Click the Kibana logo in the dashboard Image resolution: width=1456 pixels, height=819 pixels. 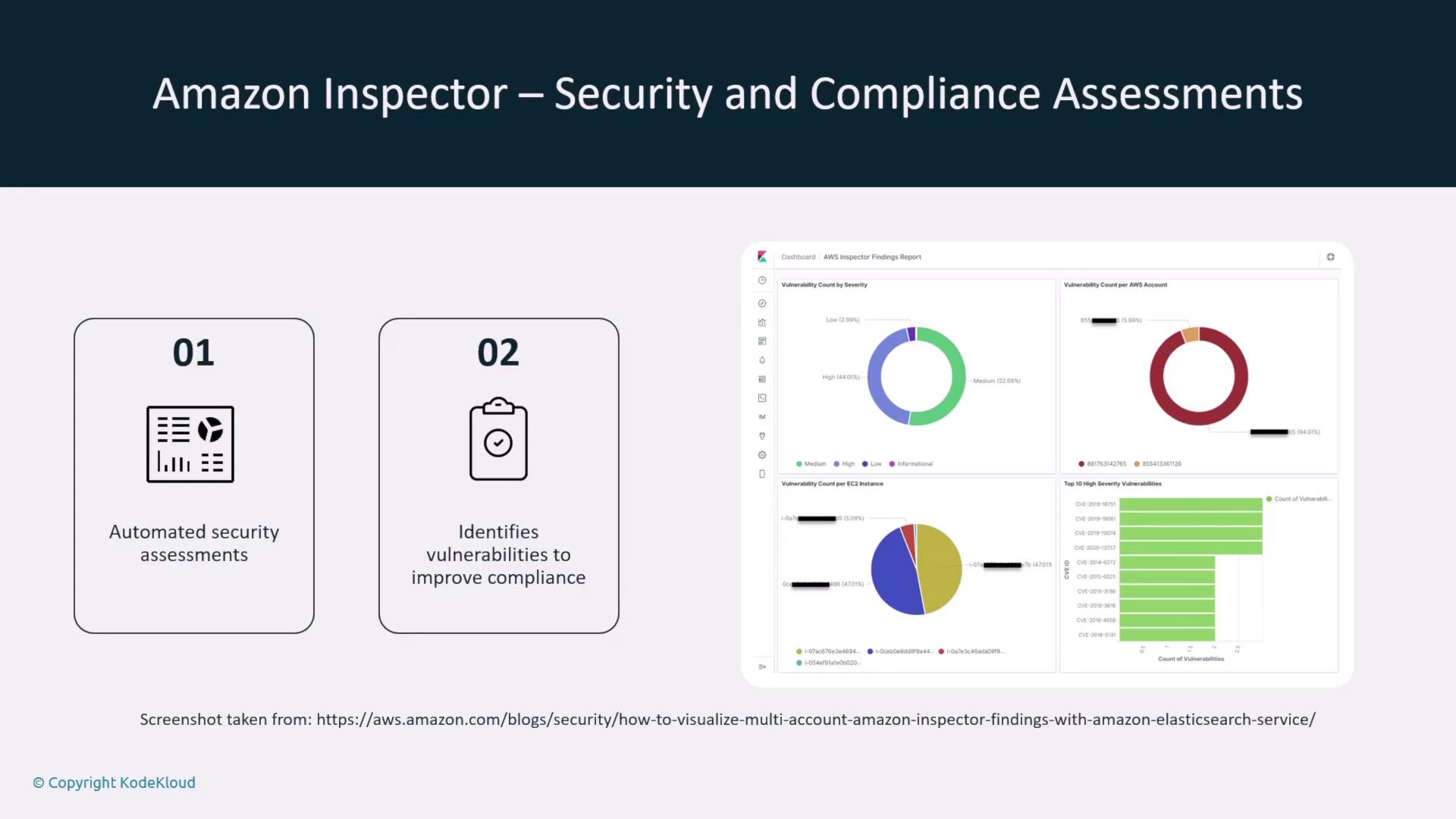tap(762, 257)
